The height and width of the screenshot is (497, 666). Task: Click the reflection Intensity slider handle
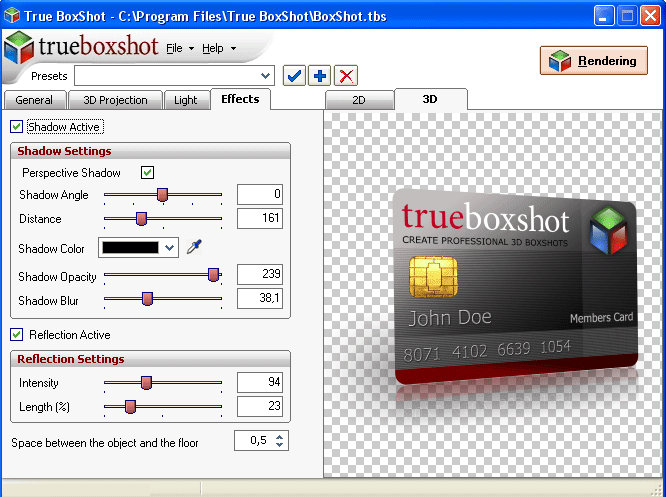(146, 382)
